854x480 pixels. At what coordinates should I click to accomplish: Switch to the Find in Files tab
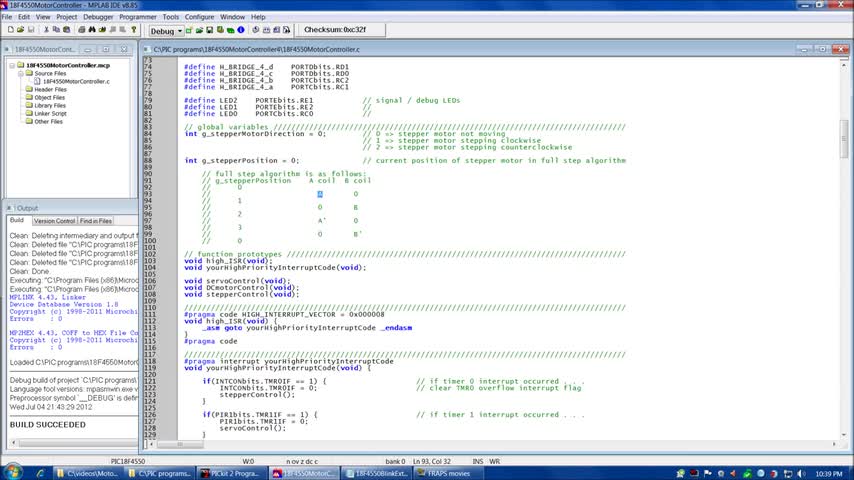coord(95,221)
